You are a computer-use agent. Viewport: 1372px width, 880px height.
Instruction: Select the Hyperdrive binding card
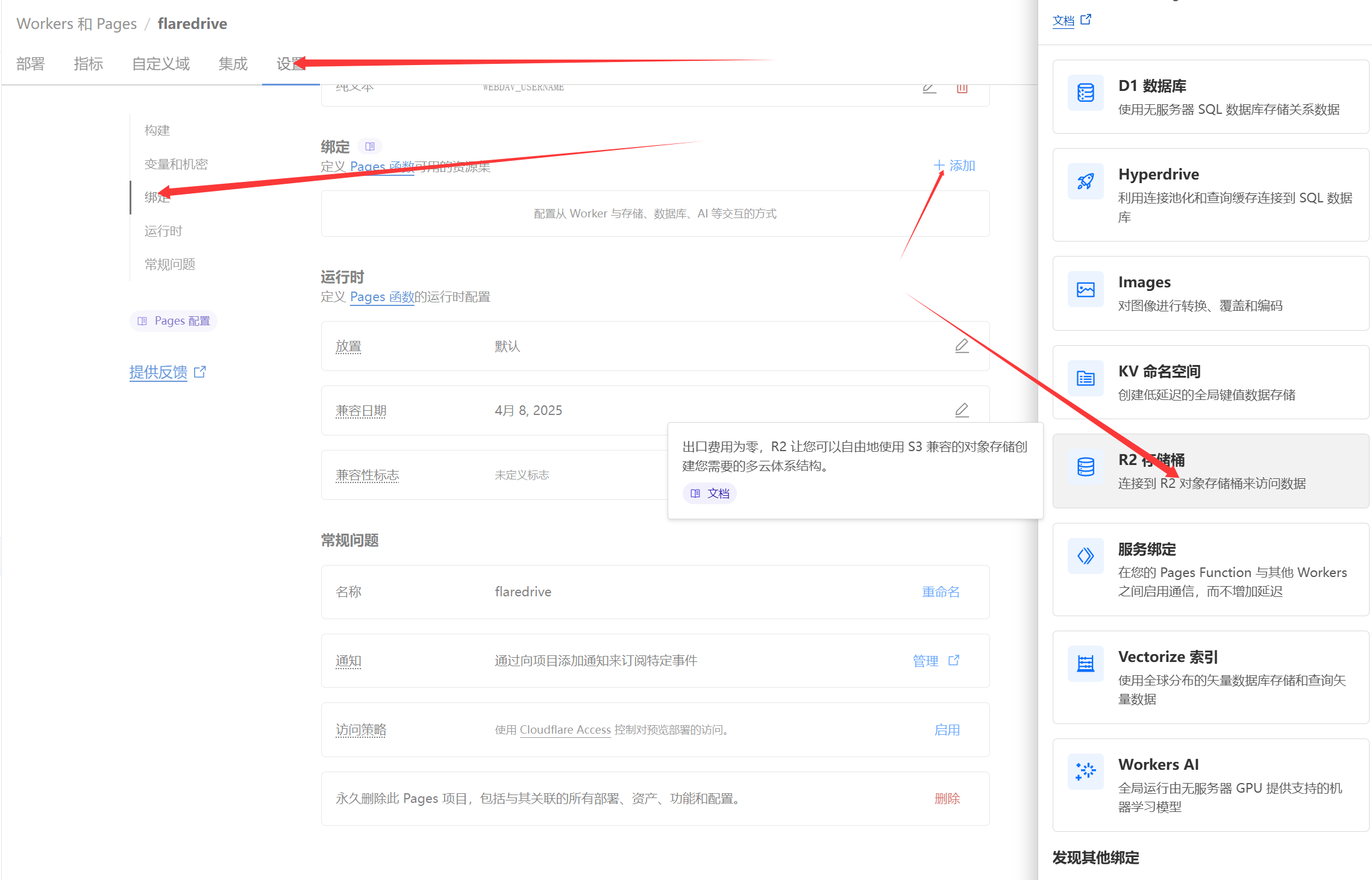(1211, 195)
